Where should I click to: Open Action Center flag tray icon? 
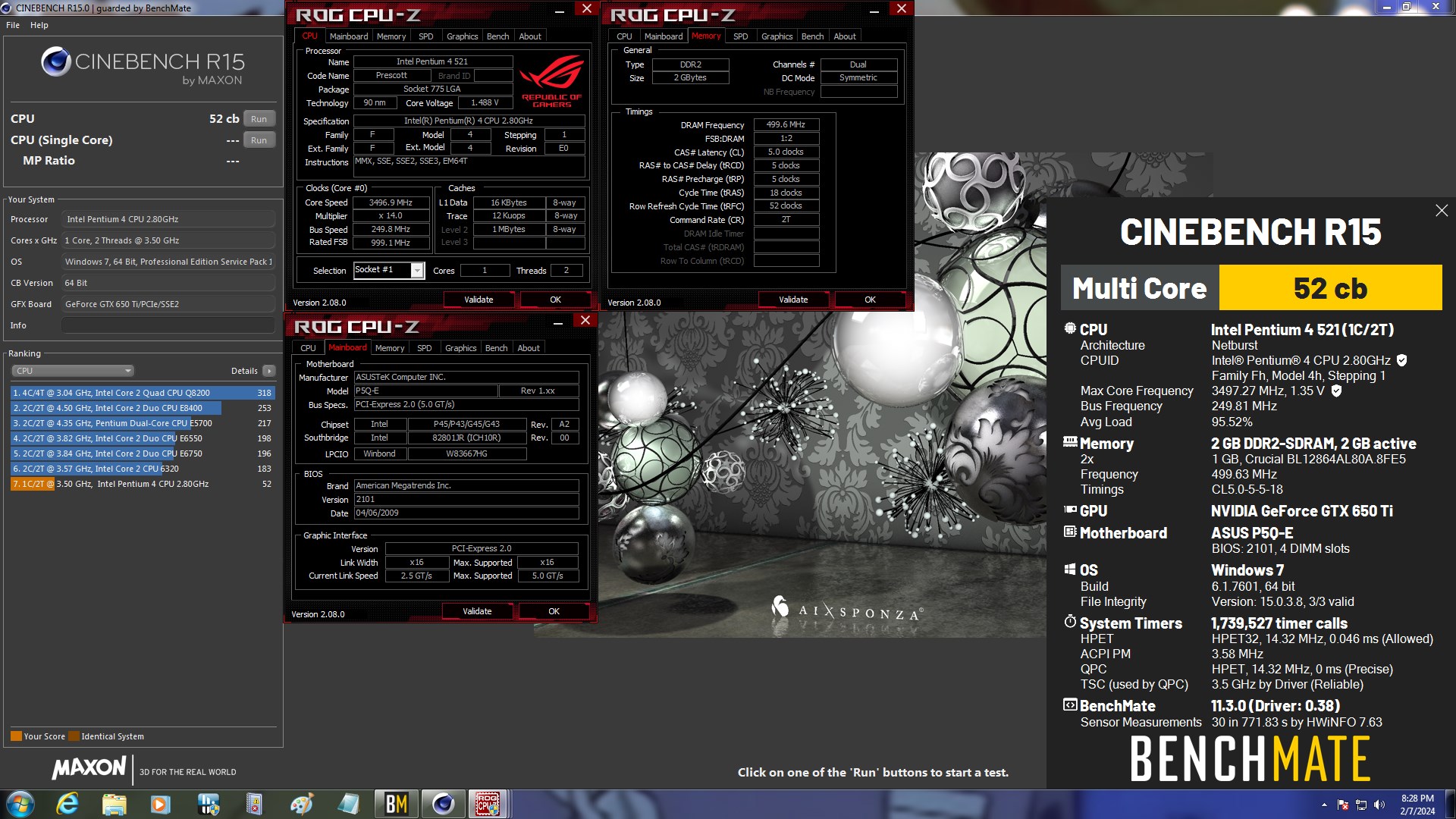tap(1343, 805)
